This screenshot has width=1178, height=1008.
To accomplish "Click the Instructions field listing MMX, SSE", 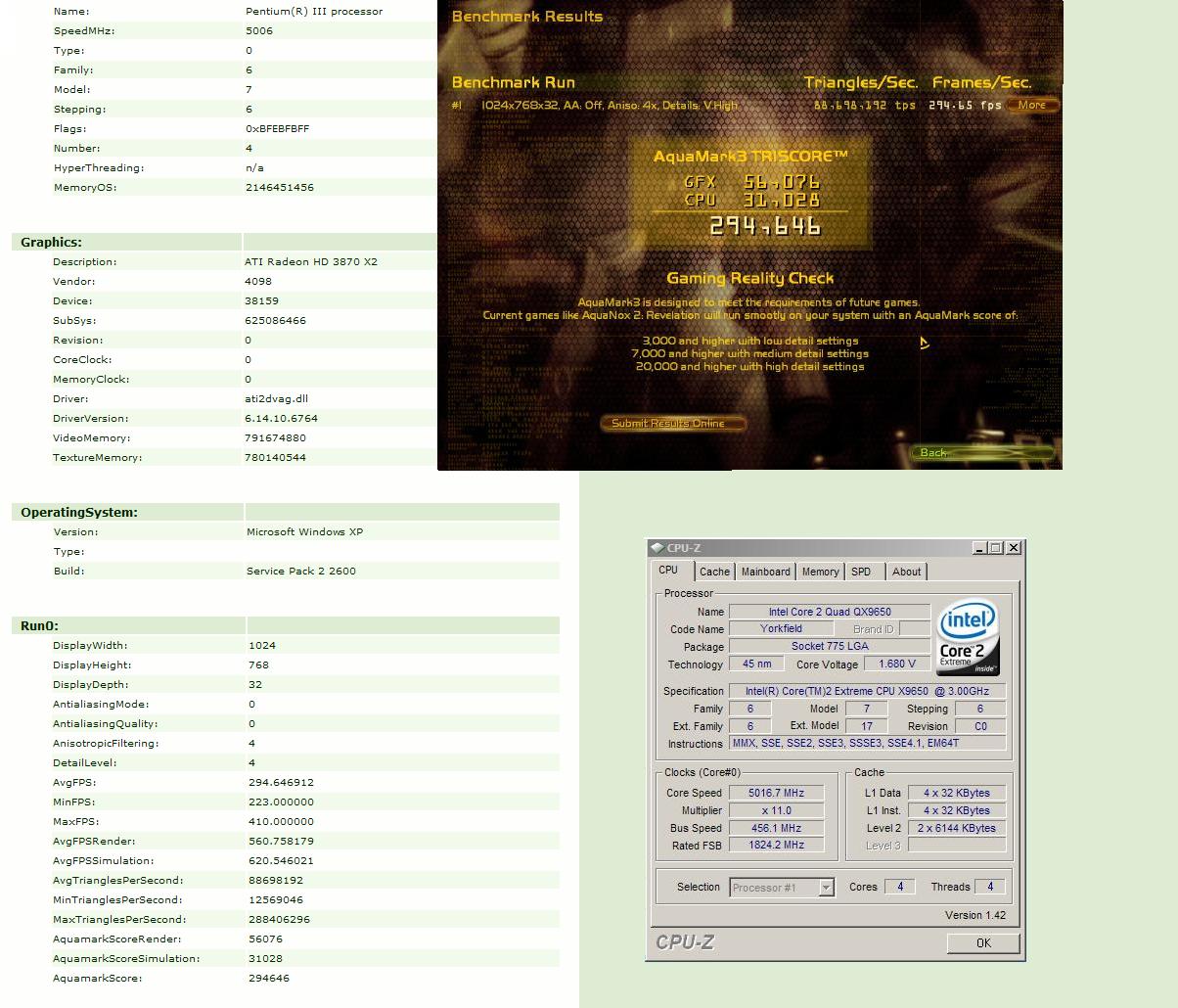I will point(868,743).
